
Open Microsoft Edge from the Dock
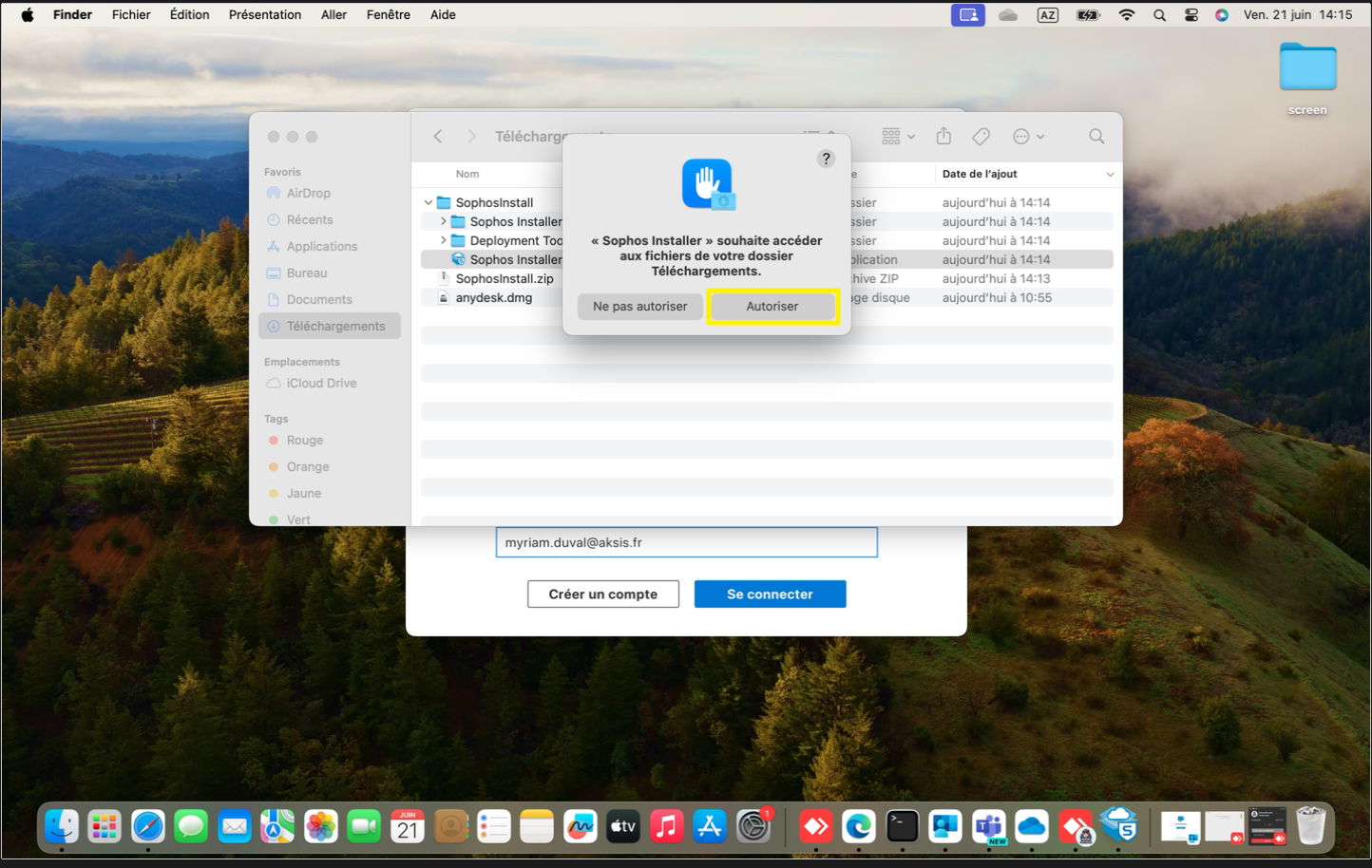click(x=859, y=827)
